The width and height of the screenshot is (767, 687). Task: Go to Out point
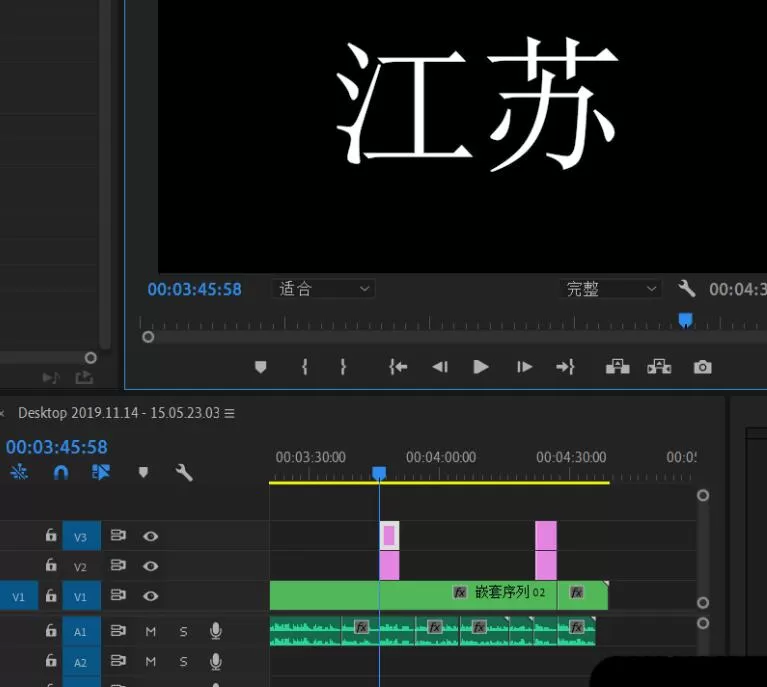pyautogui.click(x=565, y=366)
